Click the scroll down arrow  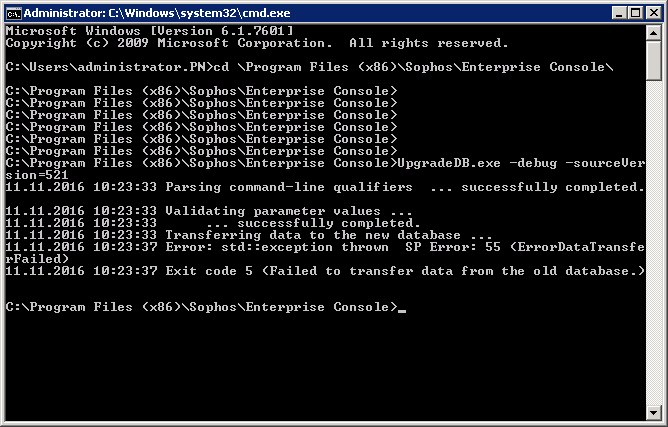653,413
